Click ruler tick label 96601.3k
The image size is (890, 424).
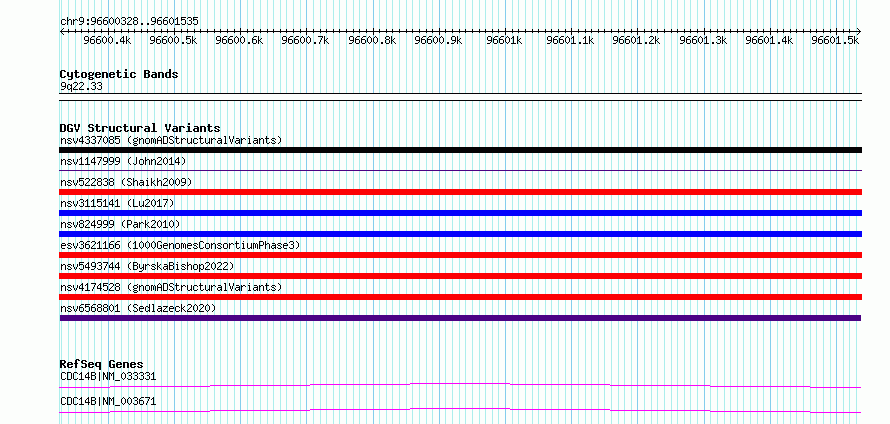tap(703, 40)
